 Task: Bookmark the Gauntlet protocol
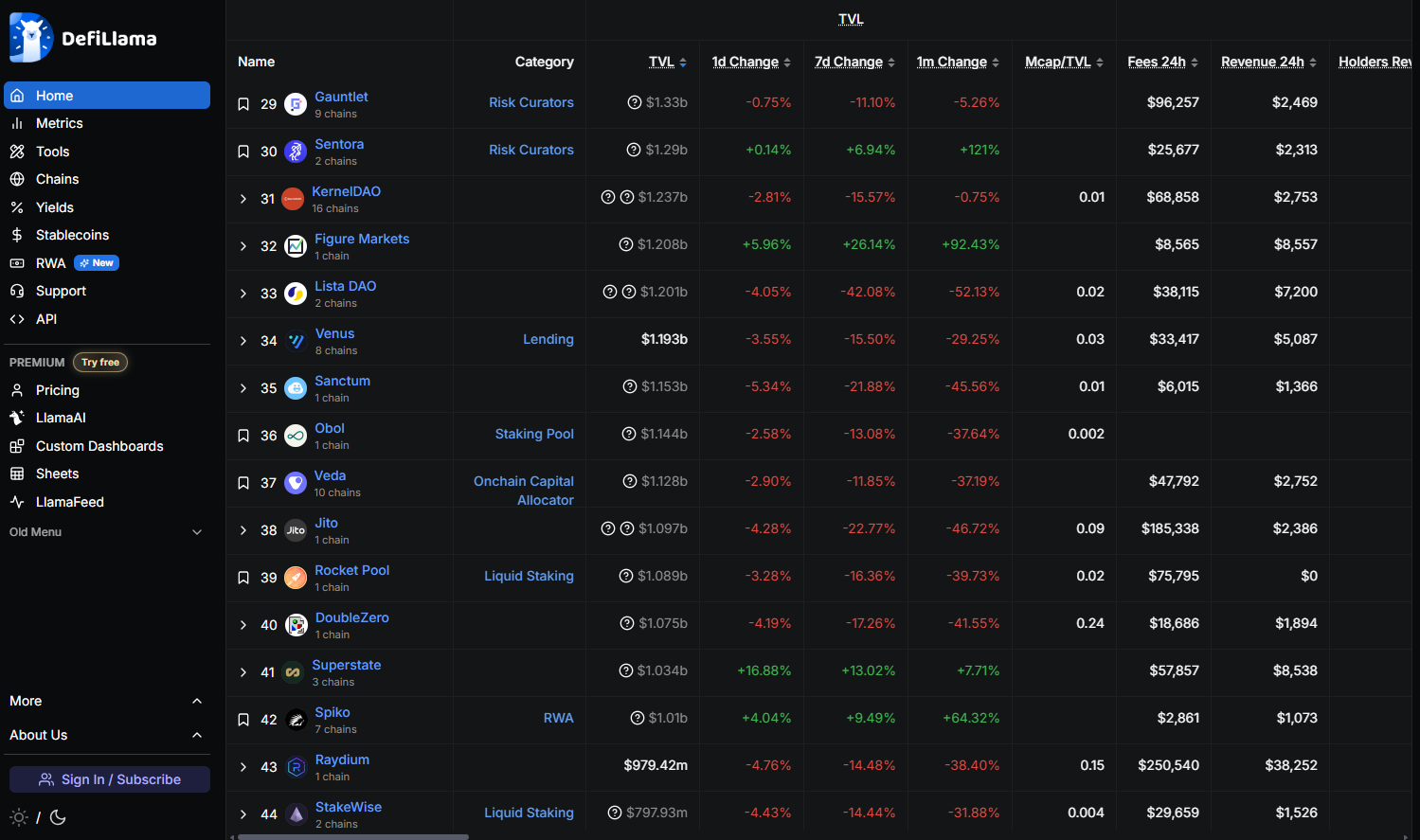click(243, 104)
